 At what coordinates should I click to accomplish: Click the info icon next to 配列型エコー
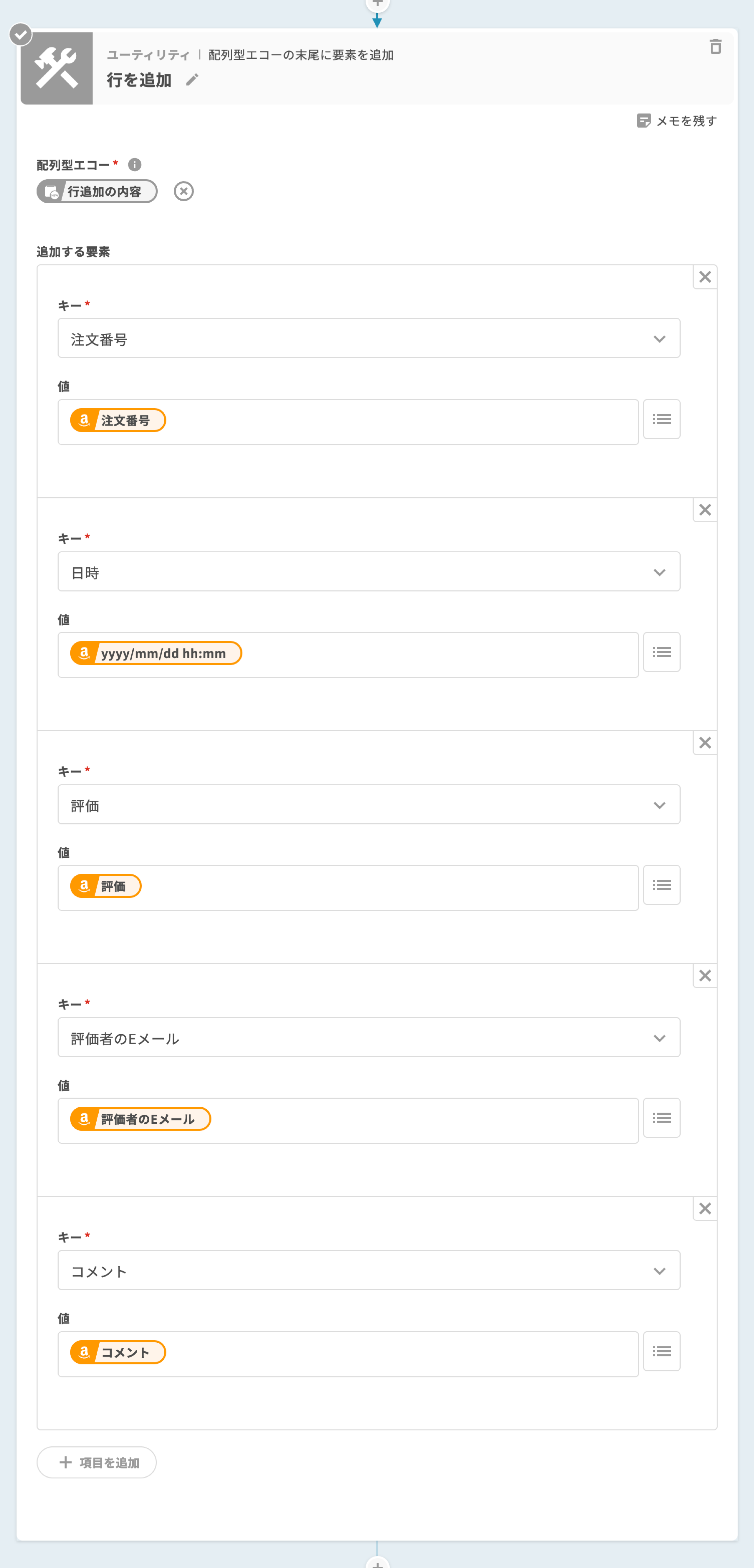tap(135, 164)
